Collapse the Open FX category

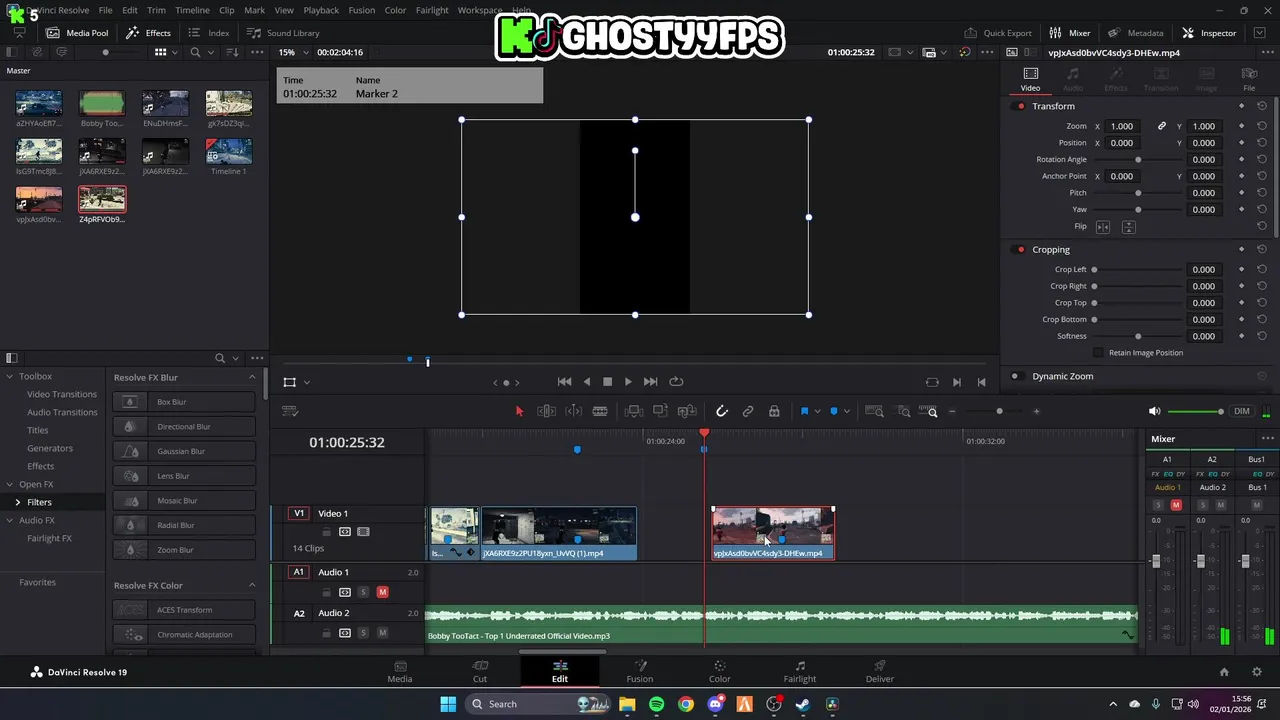(x=10, y=484)
